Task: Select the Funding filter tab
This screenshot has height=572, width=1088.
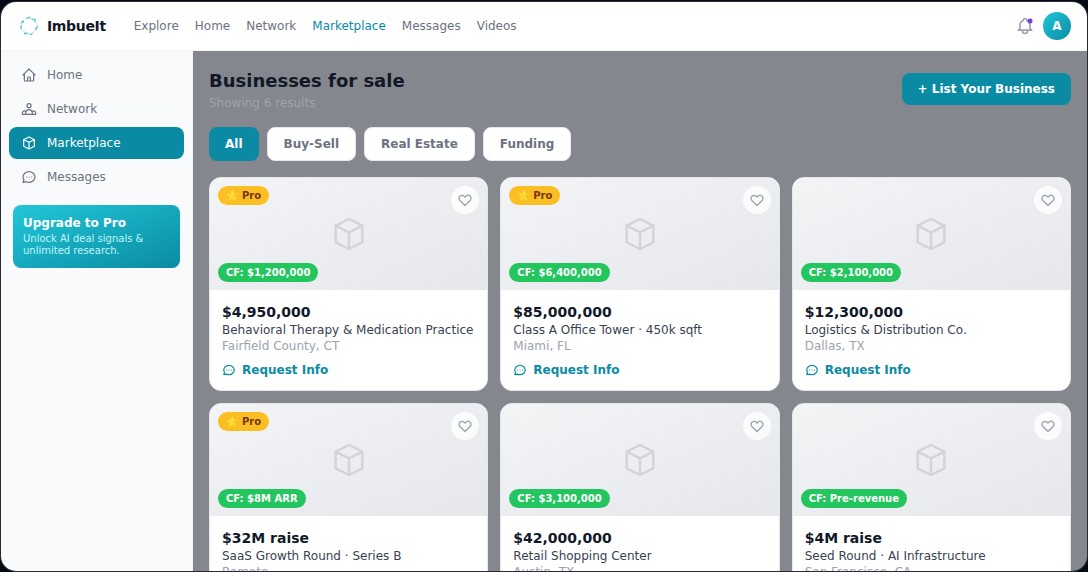Action: [x=527, y=144]
